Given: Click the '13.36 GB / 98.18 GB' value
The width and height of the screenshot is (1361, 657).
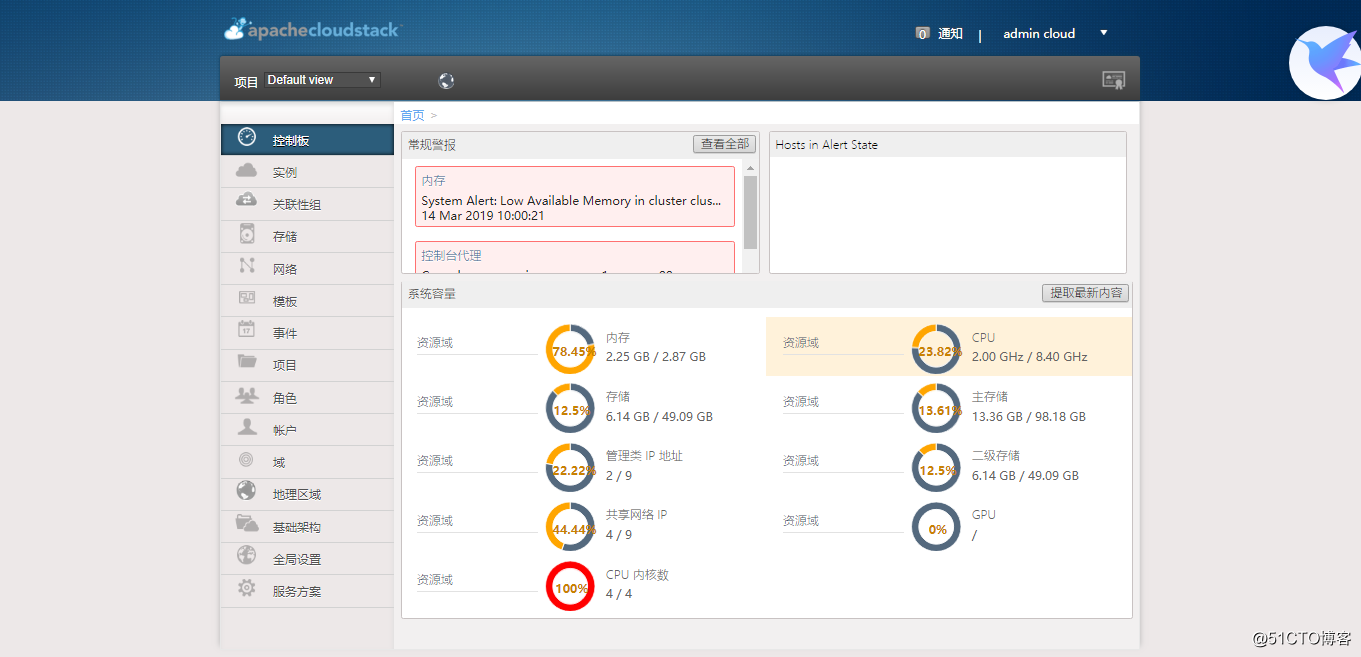Looking at the screenshot, I should point(1028,417).
